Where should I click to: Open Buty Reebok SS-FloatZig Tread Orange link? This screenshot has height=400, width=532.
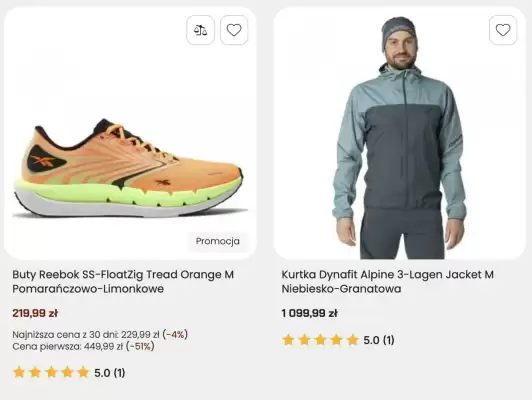(x=123, y=281)
